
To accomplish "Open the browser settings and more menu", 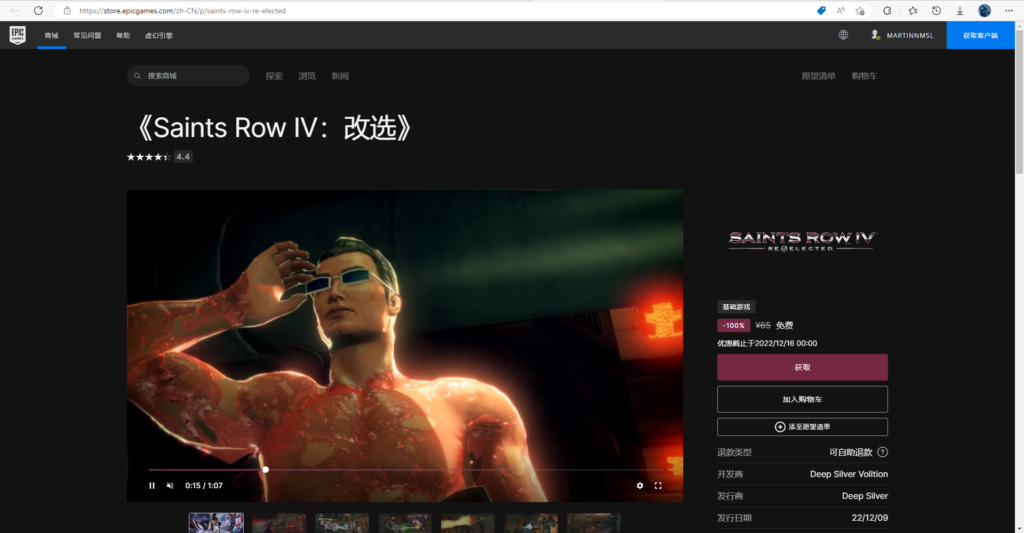I will (1009, 10).
